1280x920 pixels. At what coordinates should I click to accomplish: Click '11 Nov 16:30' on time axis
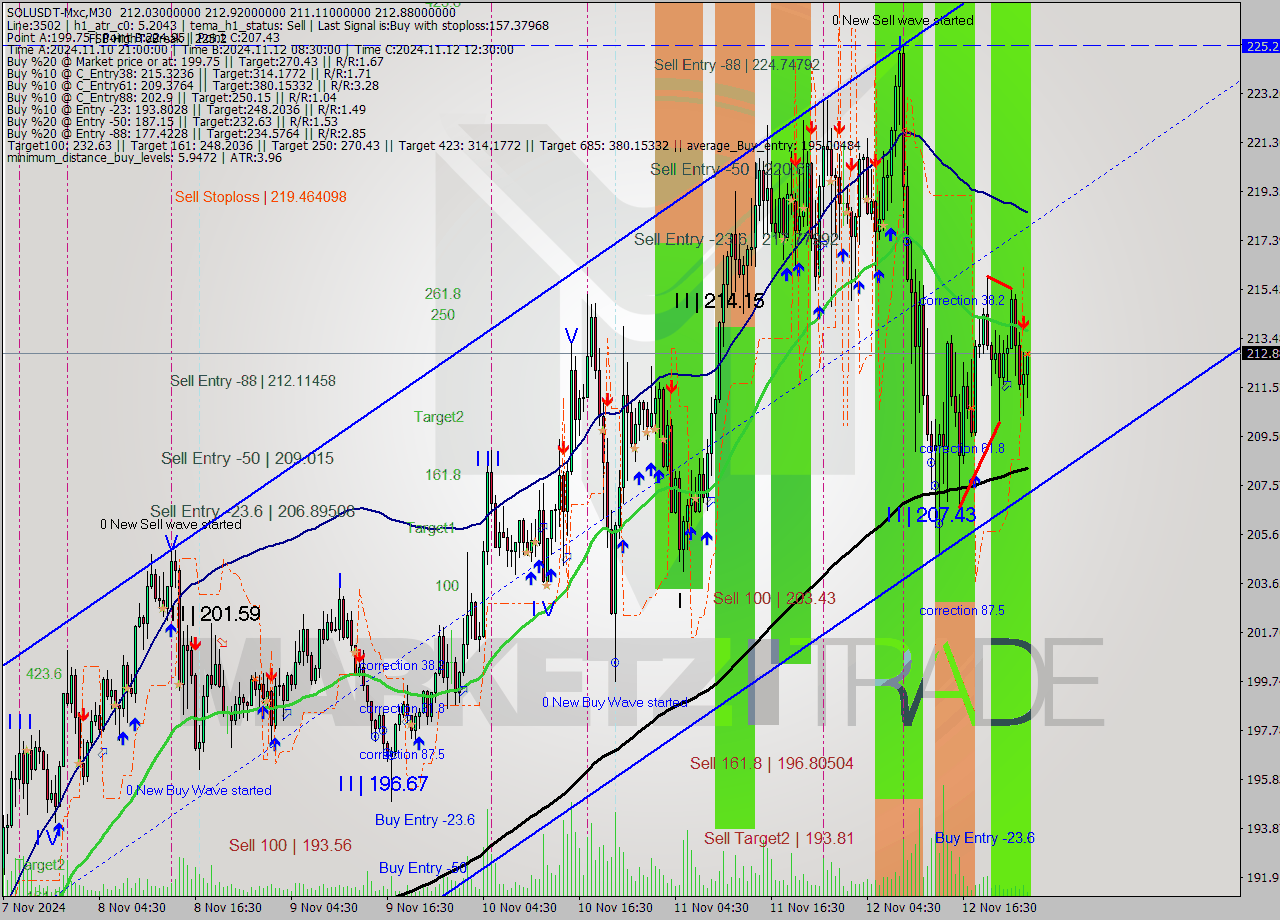[x=807, y=908]
